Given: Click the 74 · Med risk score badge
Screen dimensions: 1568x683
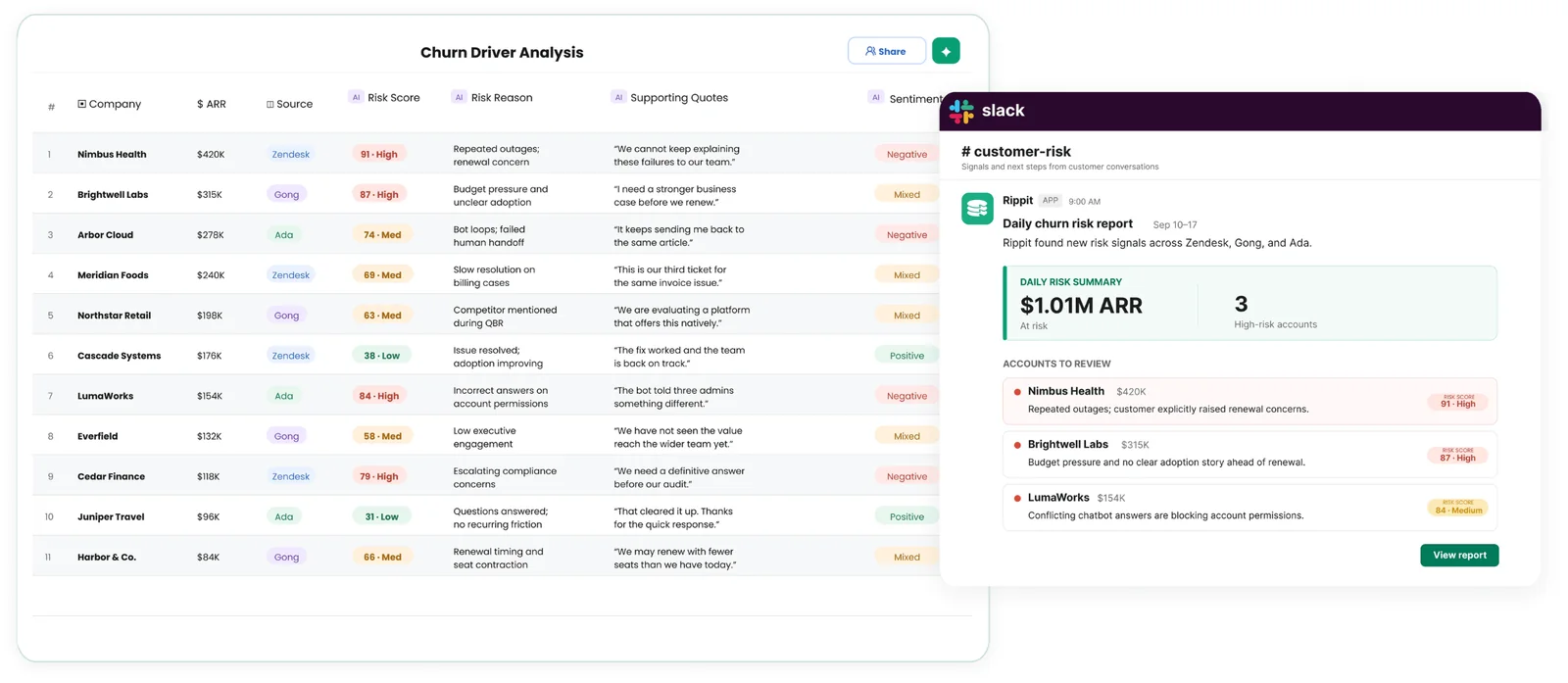Looking at the screenshot, I should [x=382, y=235].
